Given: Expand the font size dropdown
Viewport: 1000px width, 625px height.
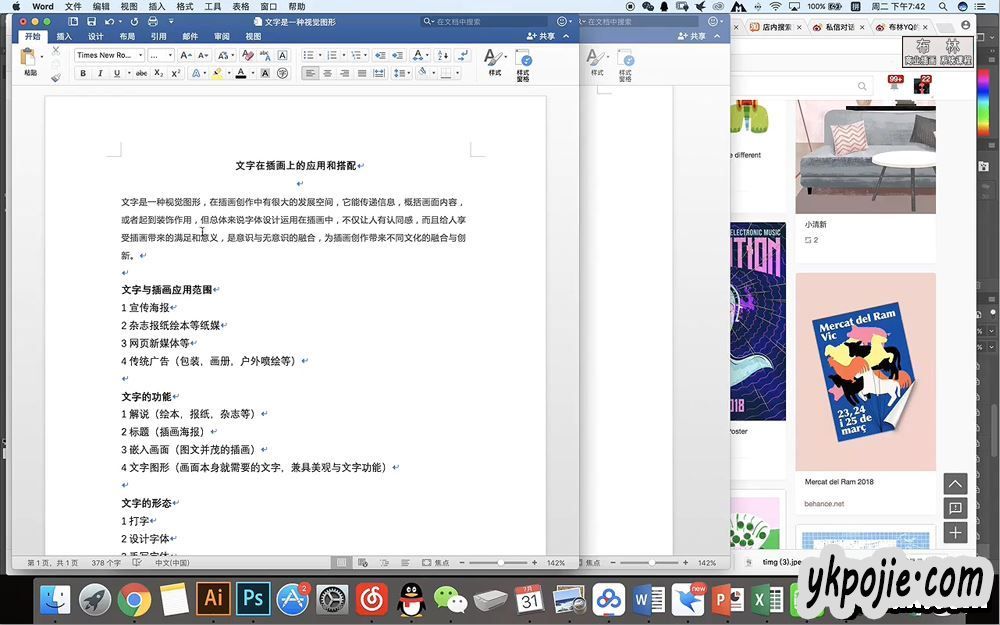Looking at the screenshot, I should point(169,55).
